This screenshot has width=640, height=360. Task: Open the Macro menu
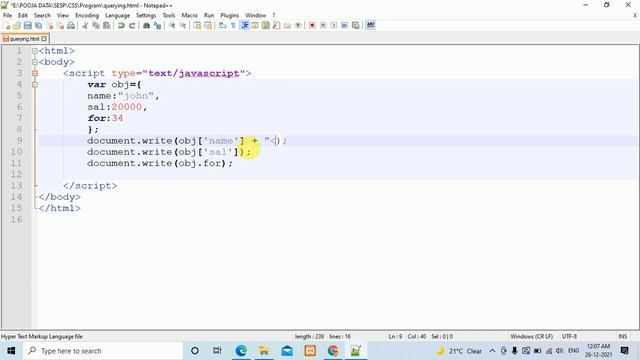coord(189,15)
